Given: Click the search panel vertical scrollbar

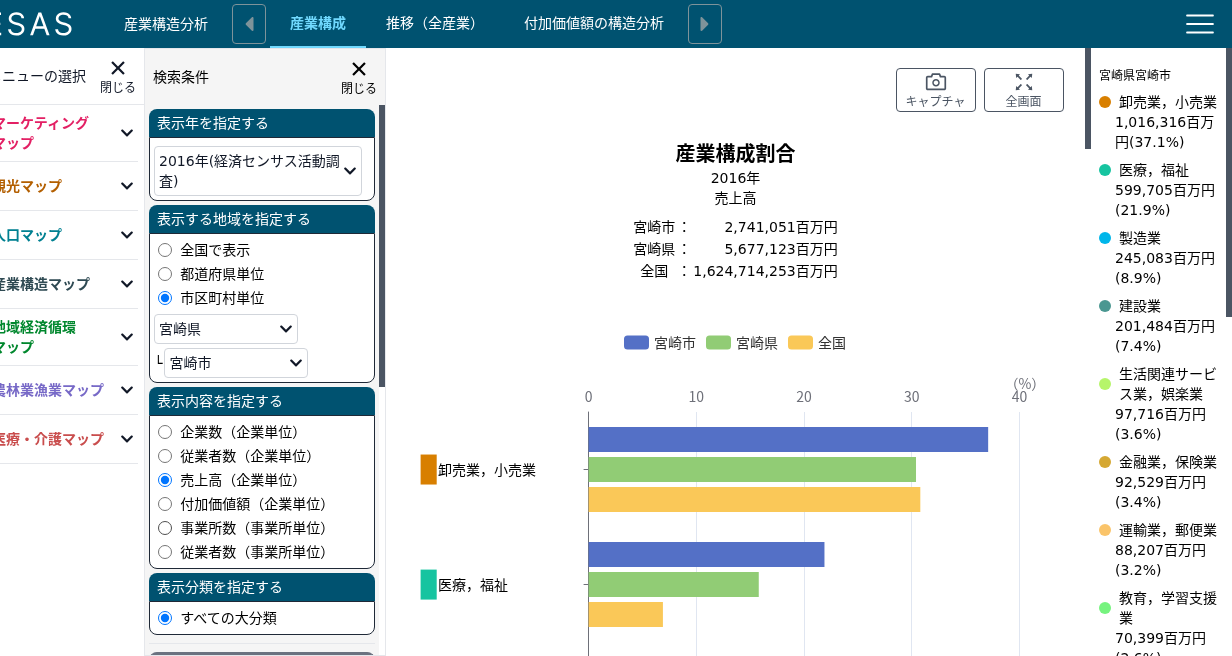Looking at the screenshot, I should click(382, 245).
